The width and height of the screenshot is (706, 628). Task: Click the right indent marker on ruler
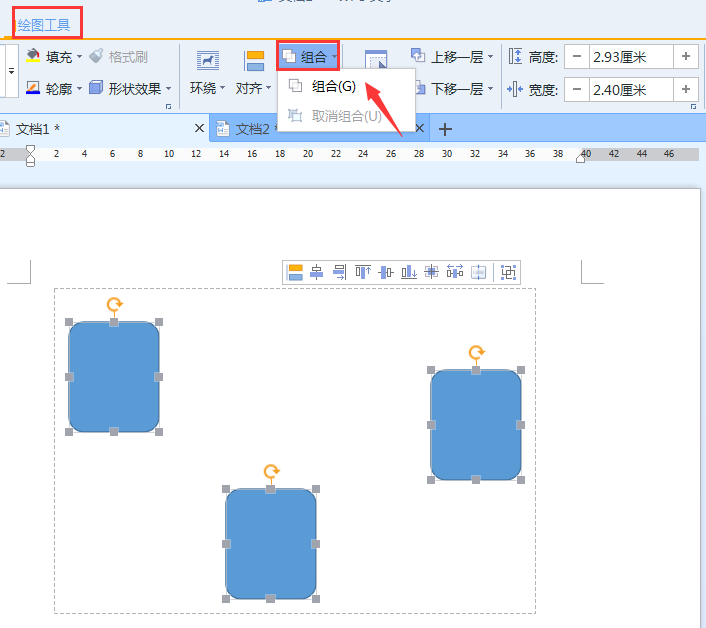pos(581,157)
